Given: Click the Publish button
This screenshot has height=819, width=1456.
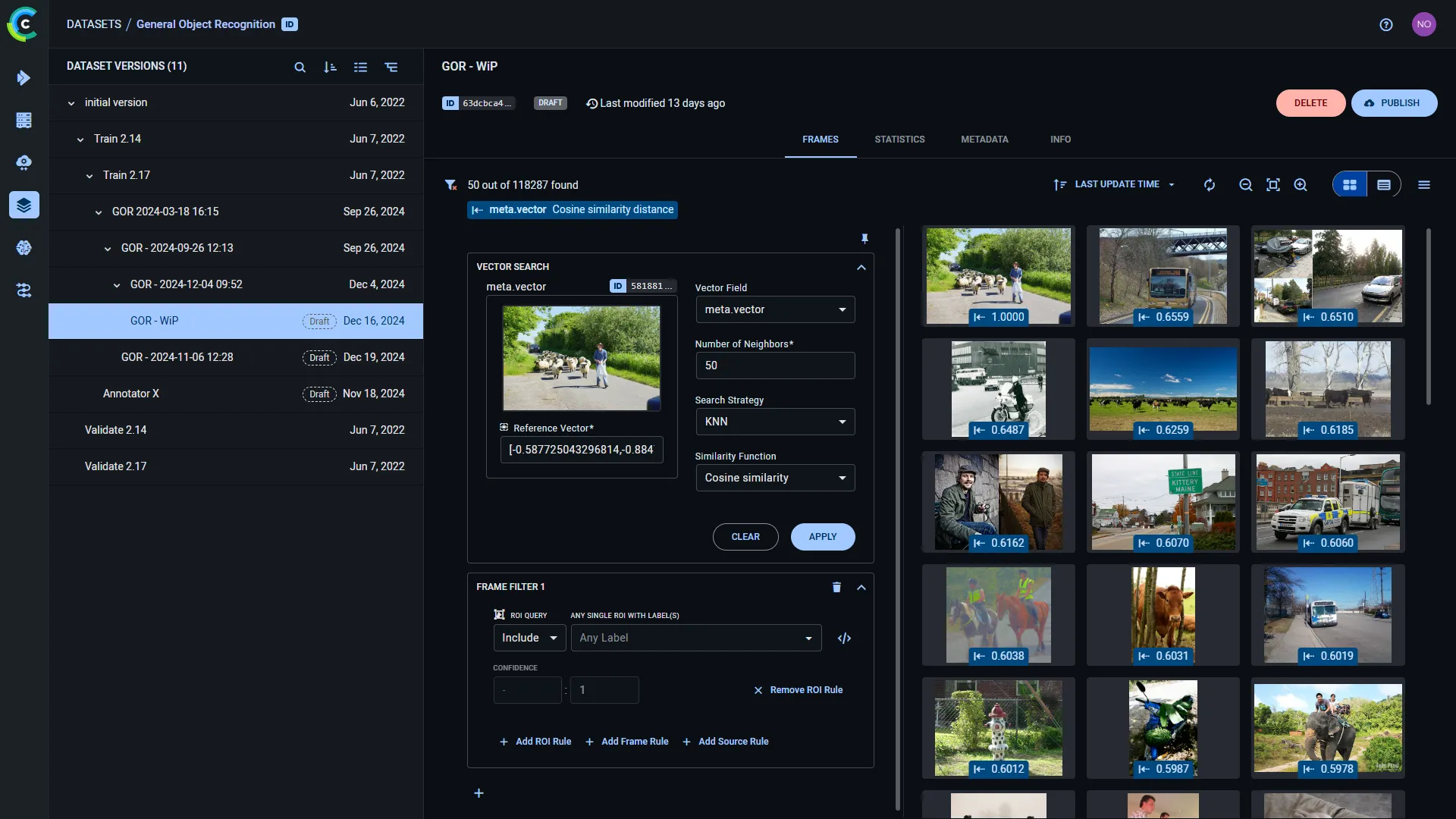Looking at the screenshot, I should [1394, 103].
